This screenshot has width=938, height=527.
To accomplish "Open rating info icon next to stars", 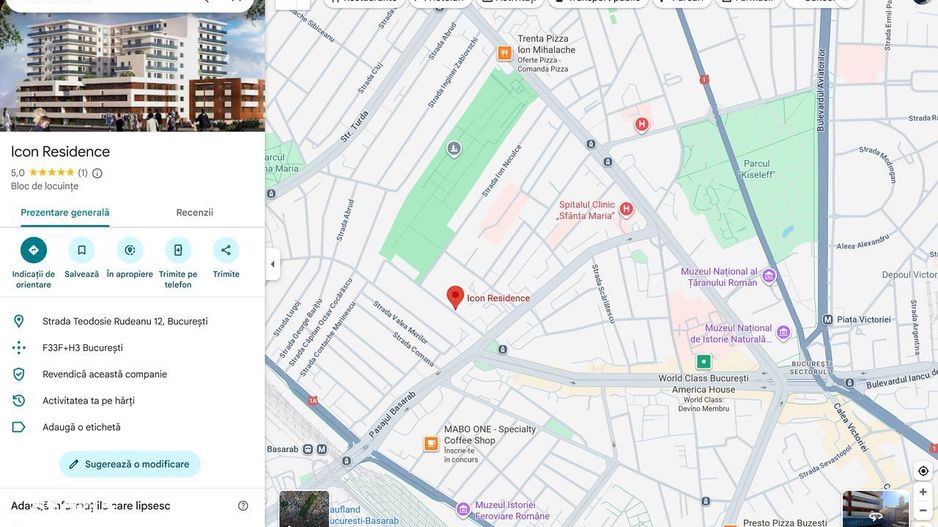I will tap(97, 173).
